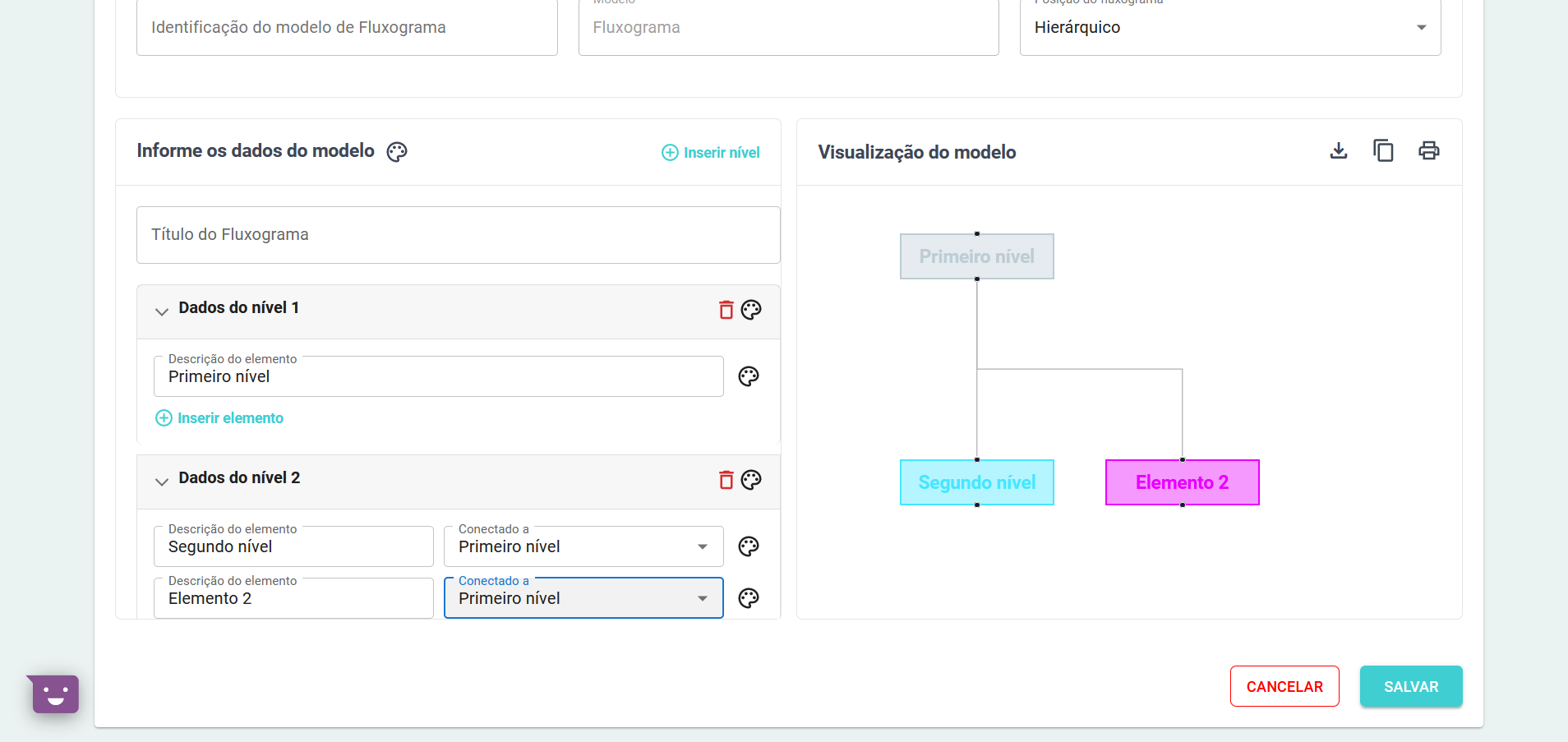Click the Inserir nível plus icon
The height and width of the screenshot is (742, 1568).
(671, 153)
